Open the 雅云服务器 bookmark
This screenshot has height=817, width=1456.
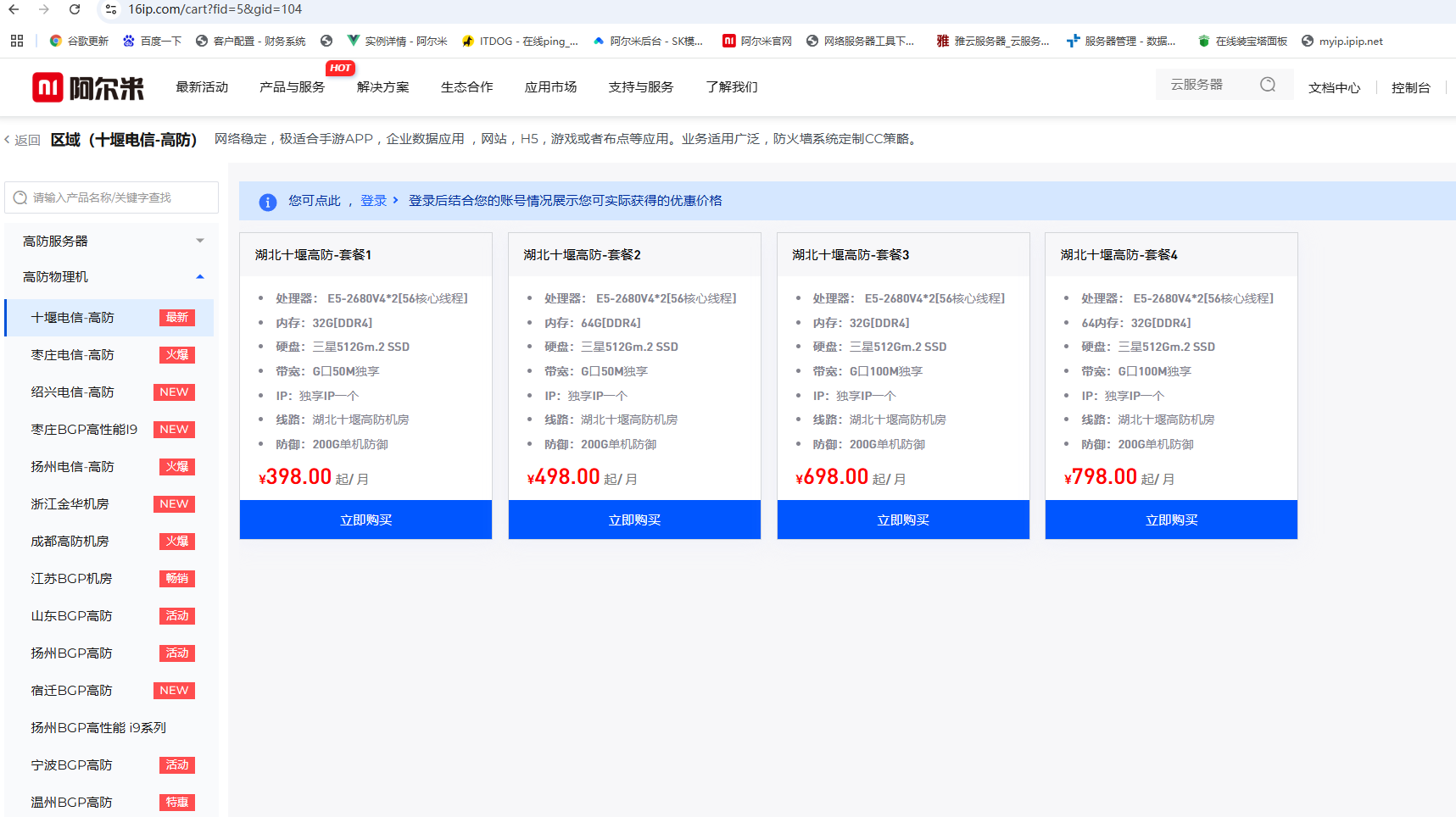pos(993,41)
